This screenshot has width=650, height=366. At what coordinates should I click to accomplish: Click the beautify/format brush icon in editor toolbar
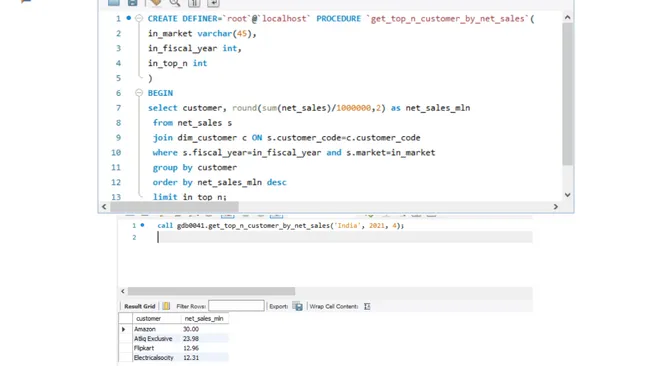pos(155,3)
